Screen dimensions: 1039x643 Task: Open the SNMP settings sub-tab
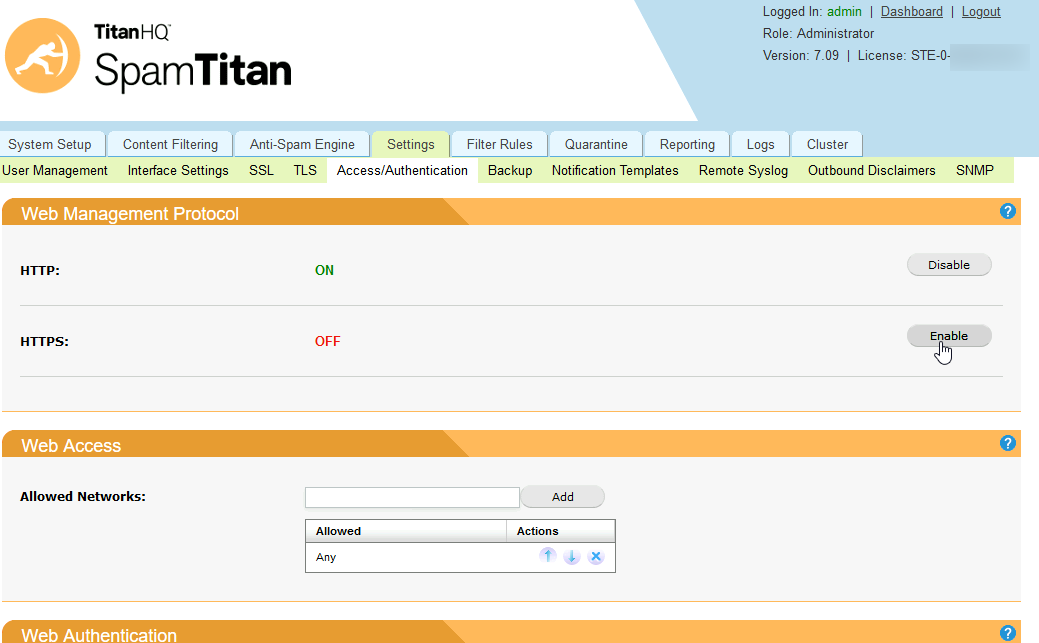coord(974,170)
